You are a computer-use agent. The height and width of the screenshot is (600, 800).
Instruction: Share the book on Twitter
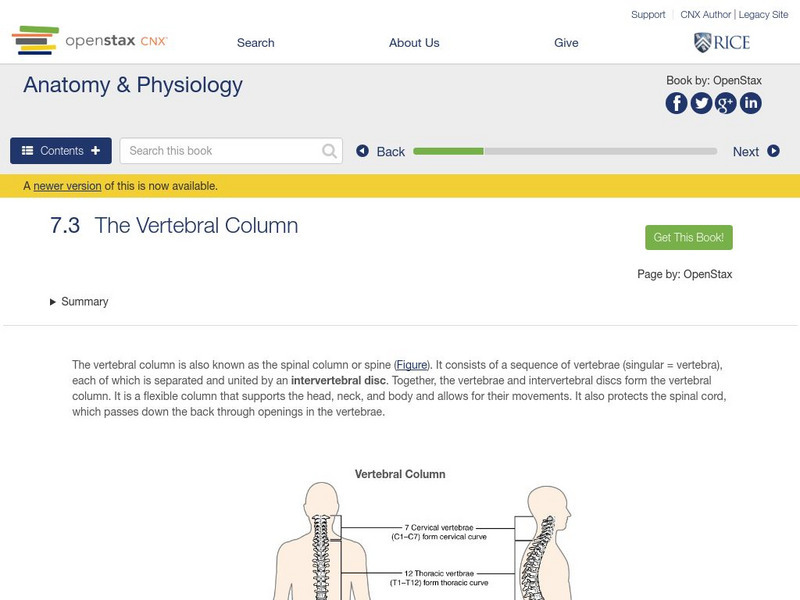pos(701,103)
